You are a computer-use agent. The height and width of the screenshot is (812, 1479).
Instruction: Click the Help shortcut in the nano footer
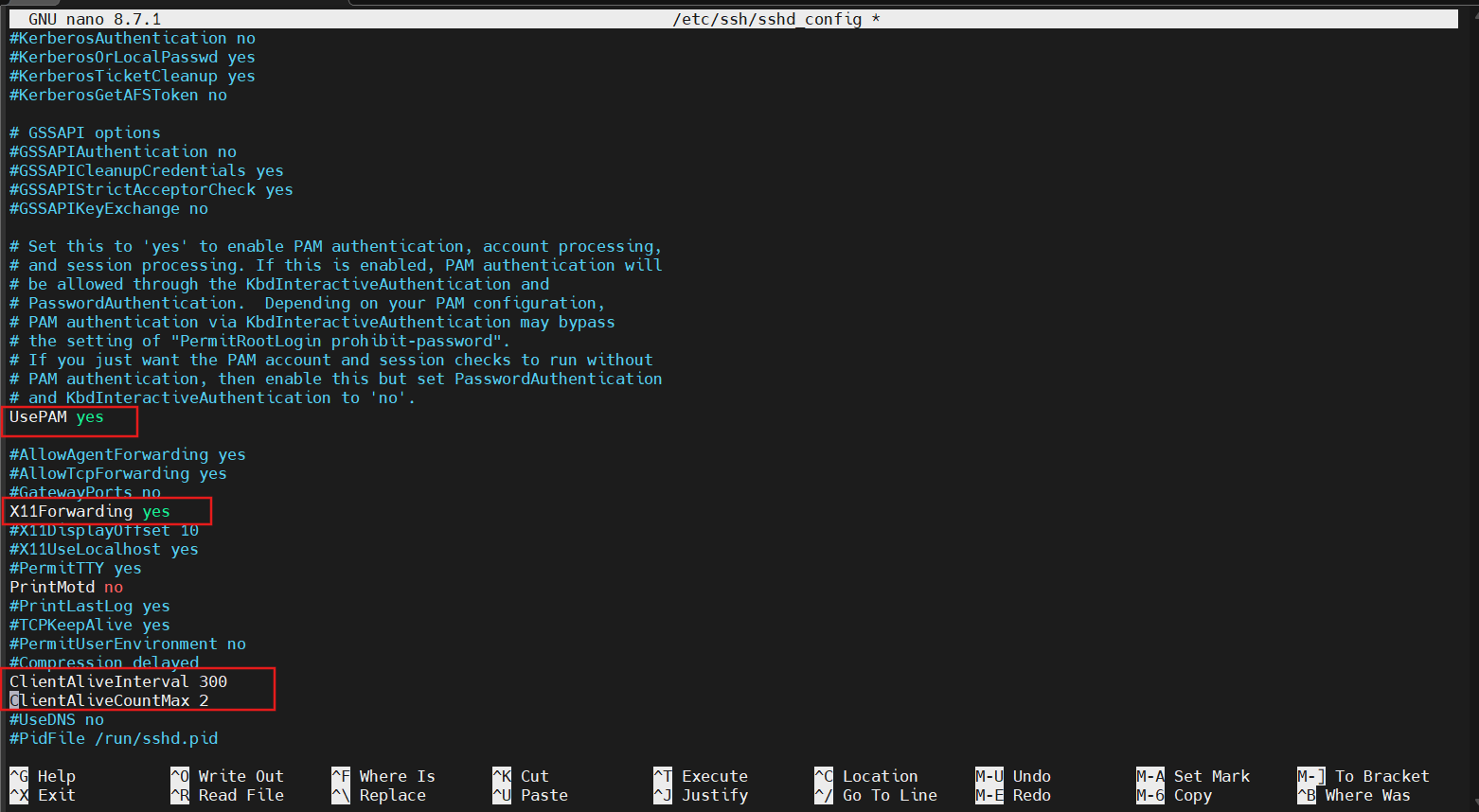coord(42,776)
